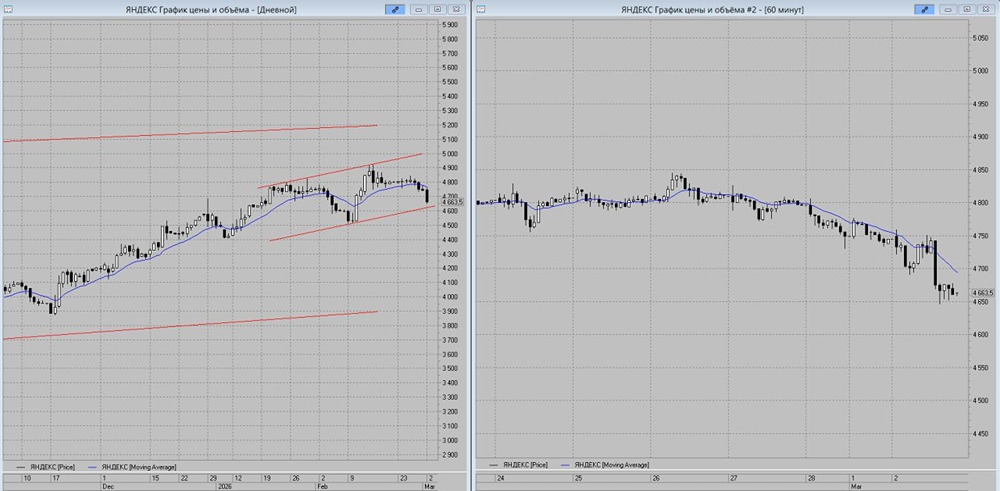Image resolution: width=1000 pixels, height=491 pixels.
Task: Toggle the blue link button in daily chart
Action: pyautogui.click(x=394, y=10)
